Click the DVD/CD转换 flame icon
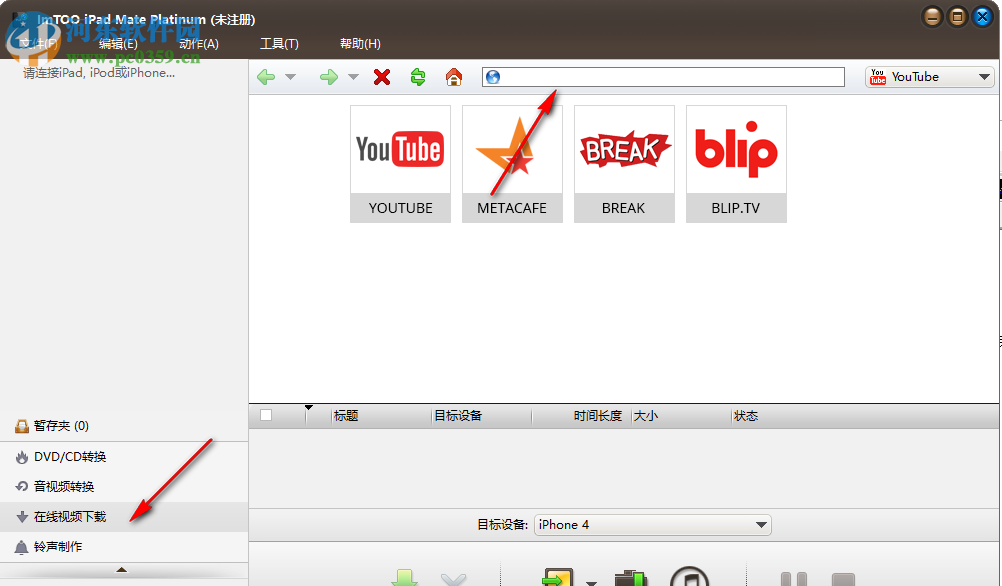Screen dimensions: 1002x586 (22, 457)
